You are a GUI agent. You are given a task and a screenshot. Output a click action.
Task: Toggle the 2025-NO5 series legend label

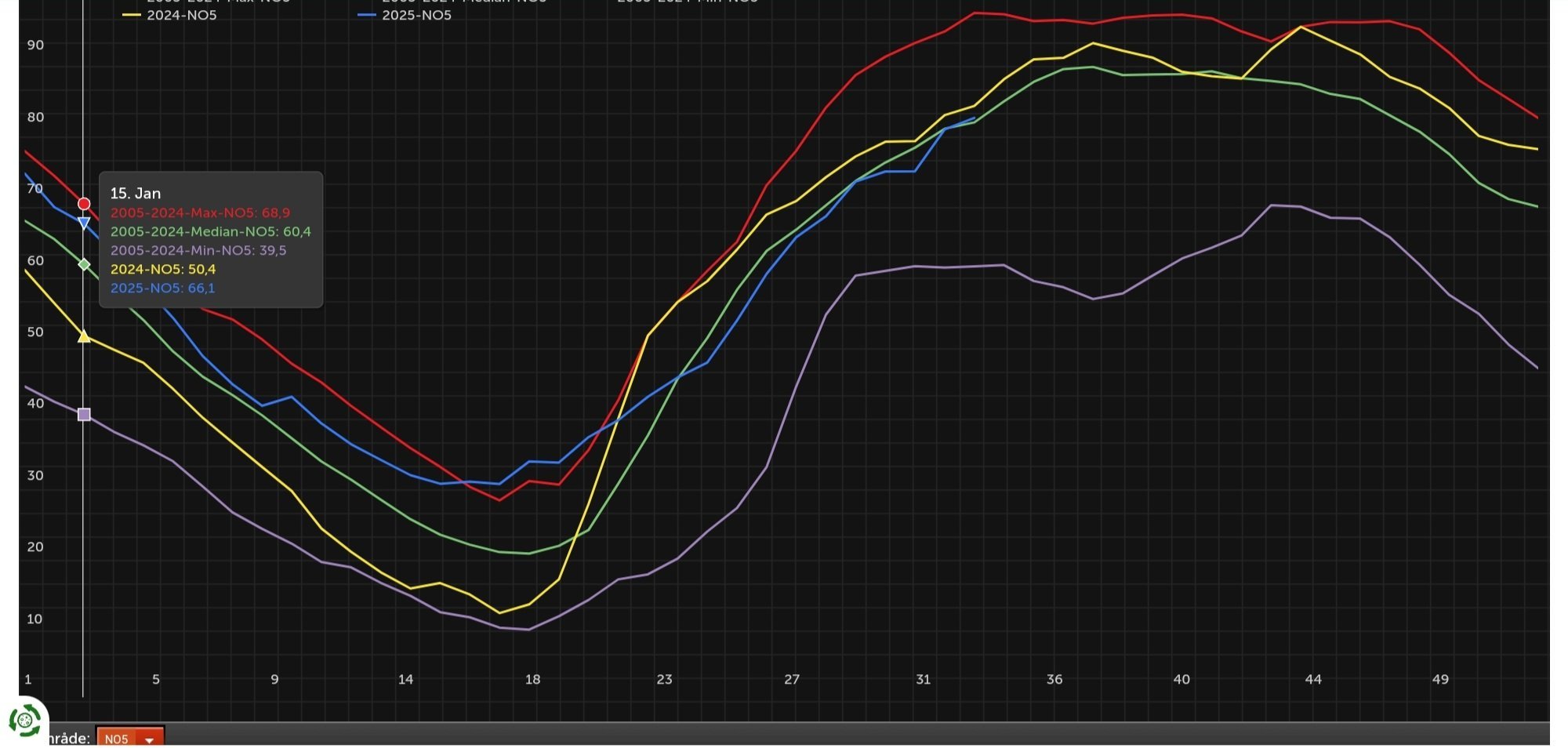coord(417,15)
